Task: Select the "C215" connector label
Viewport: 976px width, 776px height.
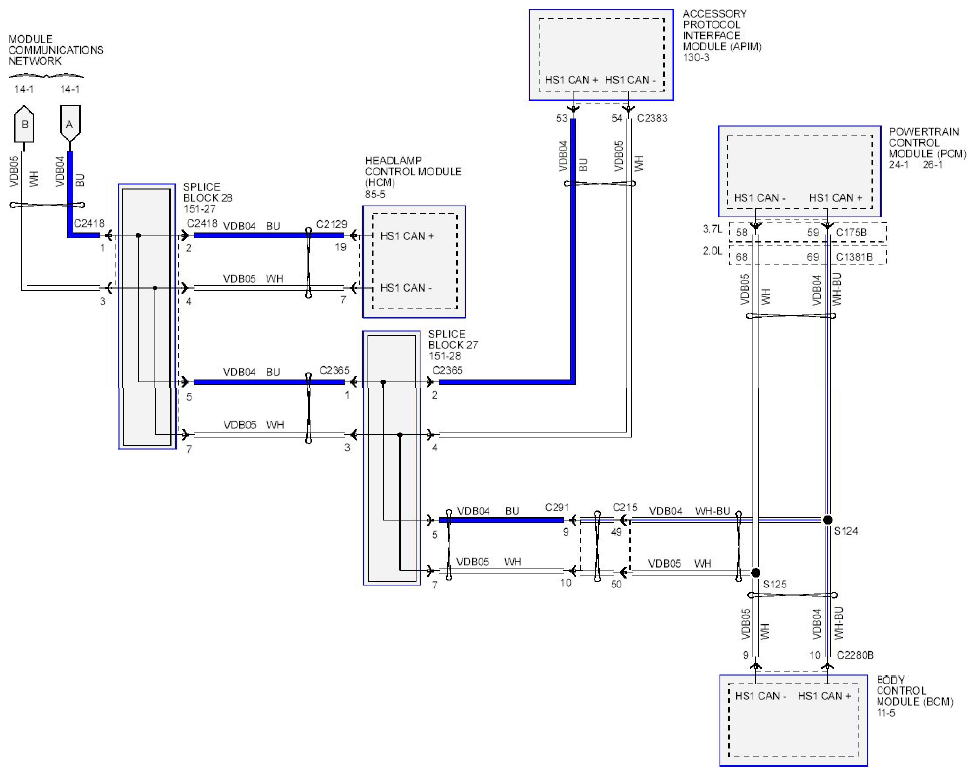Action: coord(626,507)
